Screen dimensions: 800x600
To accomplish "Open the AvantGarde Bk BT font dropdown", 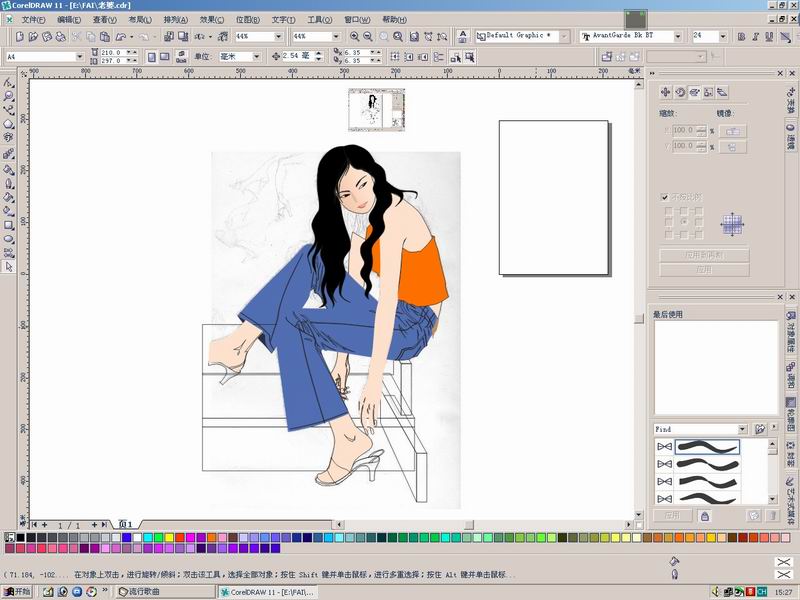I will [x=678, y=37].
